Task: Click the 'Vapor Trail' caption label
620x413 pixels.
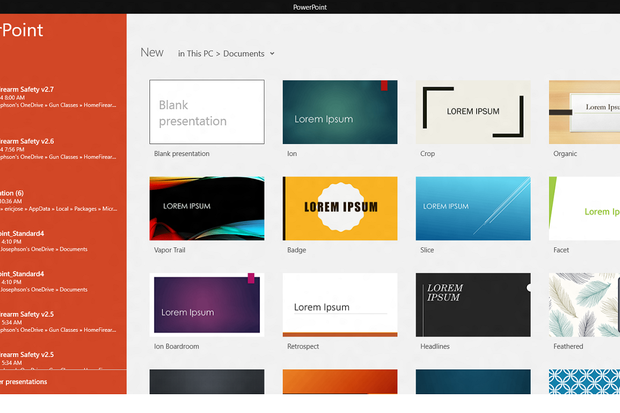Action: pos(170,250)
